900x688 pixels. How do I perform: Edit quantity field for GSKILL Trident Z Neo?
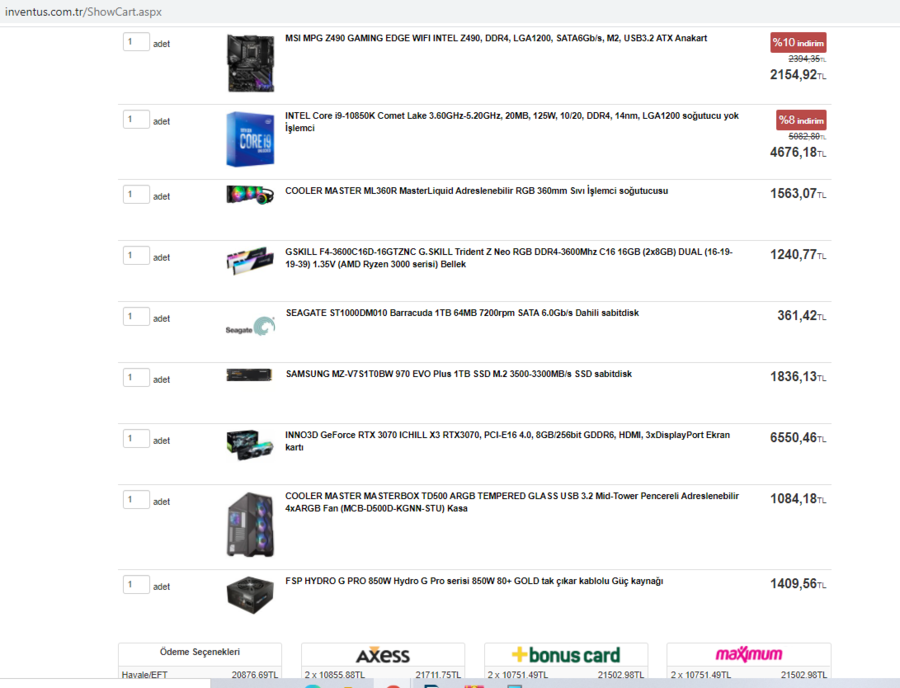pyautogui.click(x=136, y=255)
